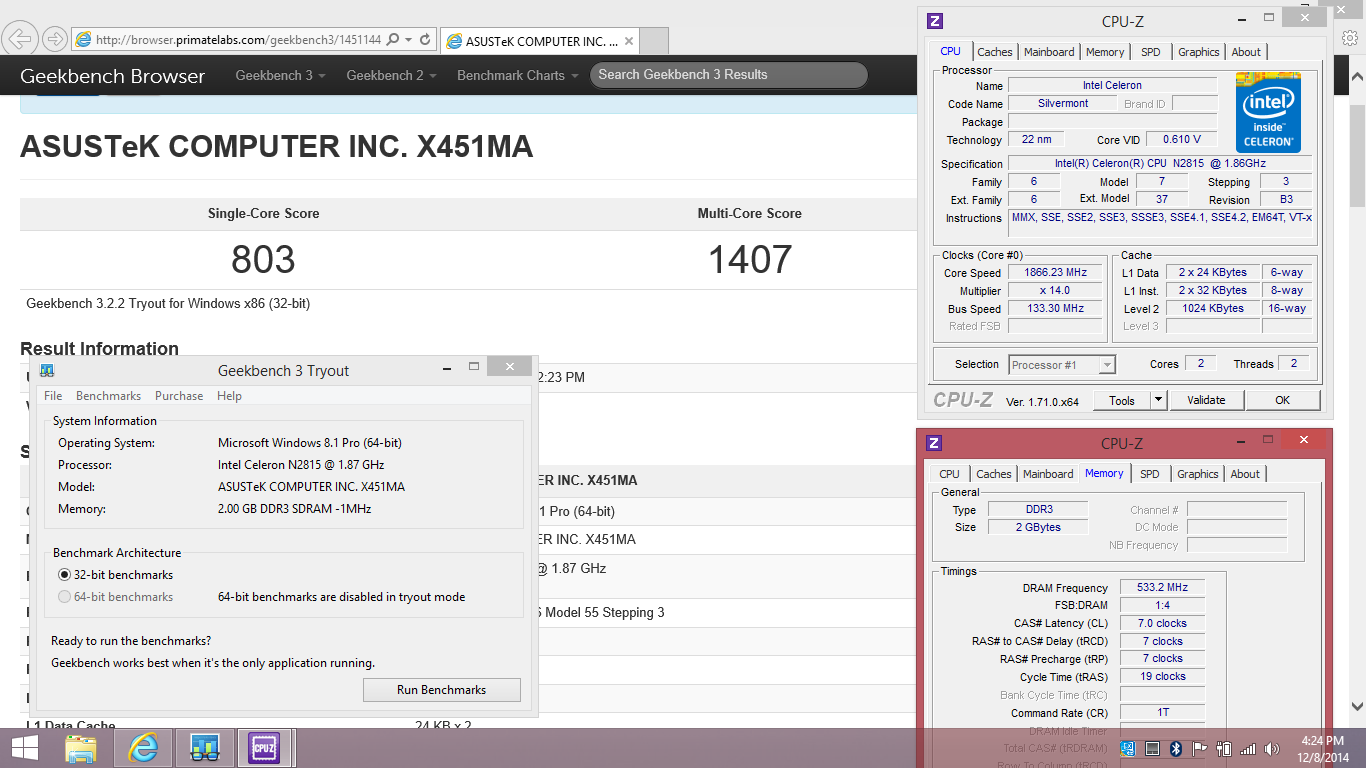Click the Tools dropdown arrow in CPU-Z
The image size is (1366, 768).
pyautogui.click(x=1158, y=400)
